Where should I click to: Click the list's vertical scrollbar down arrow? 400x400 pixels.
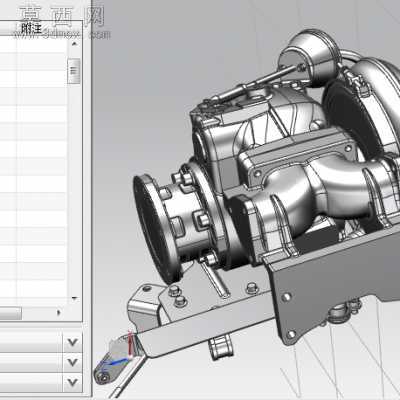74,298
